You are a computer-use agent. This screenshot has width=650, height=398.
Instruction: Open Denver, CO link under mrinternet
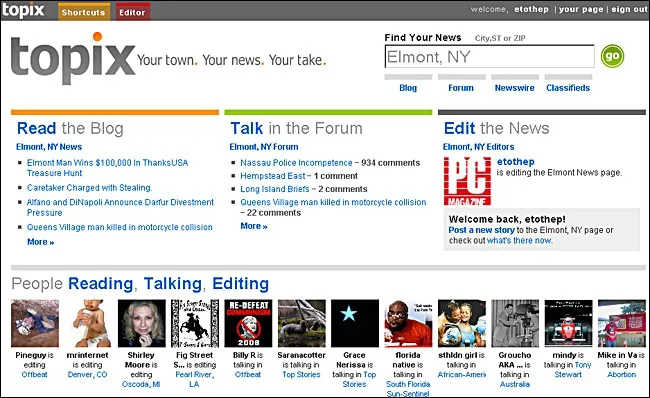87,374
